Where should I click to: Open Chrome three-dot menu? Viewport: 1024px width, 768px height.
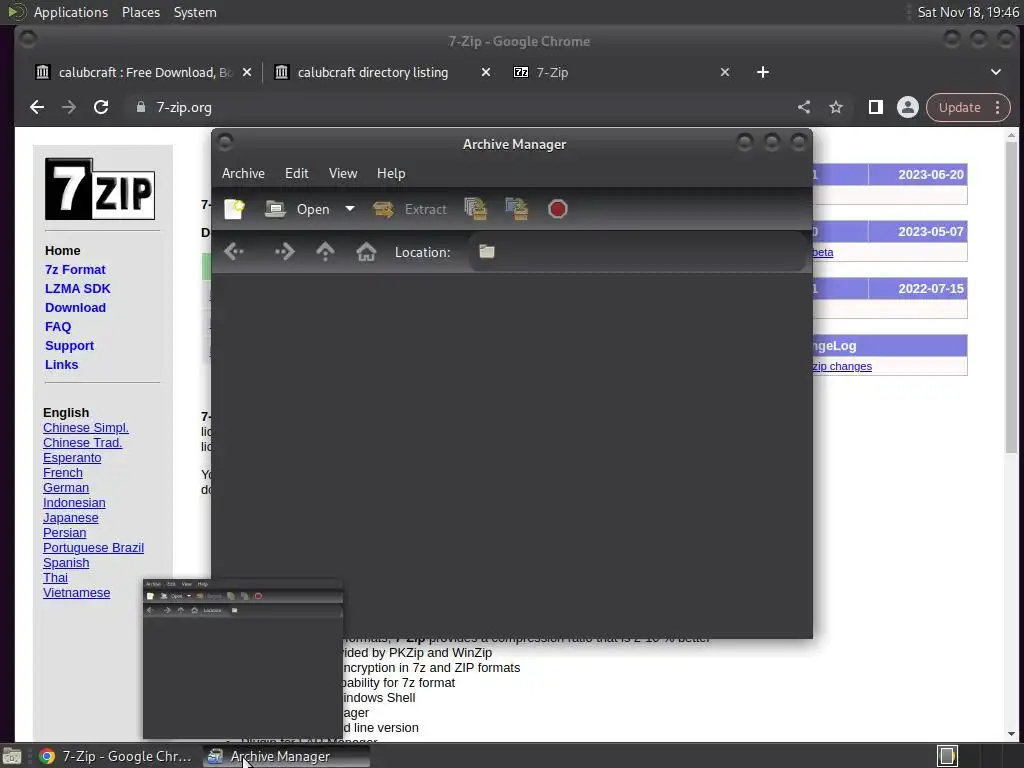click(x=997, y=108)
